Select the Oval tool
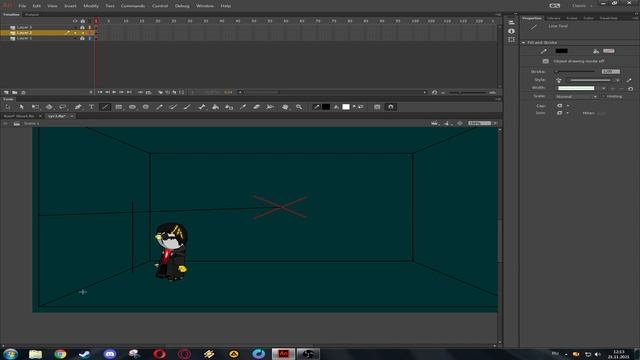Viewport: 640px width, 360px height. tap(132, 107)
